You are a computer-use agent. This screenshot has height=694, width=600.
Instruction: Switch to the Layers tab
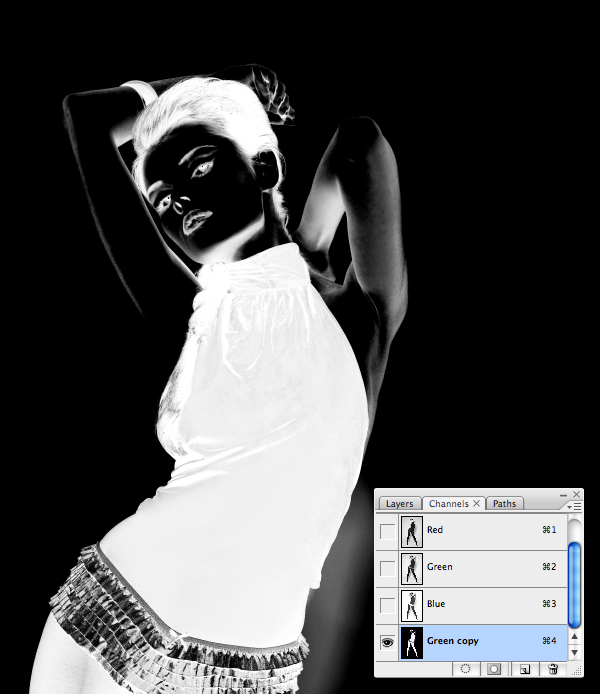(399, 504)
